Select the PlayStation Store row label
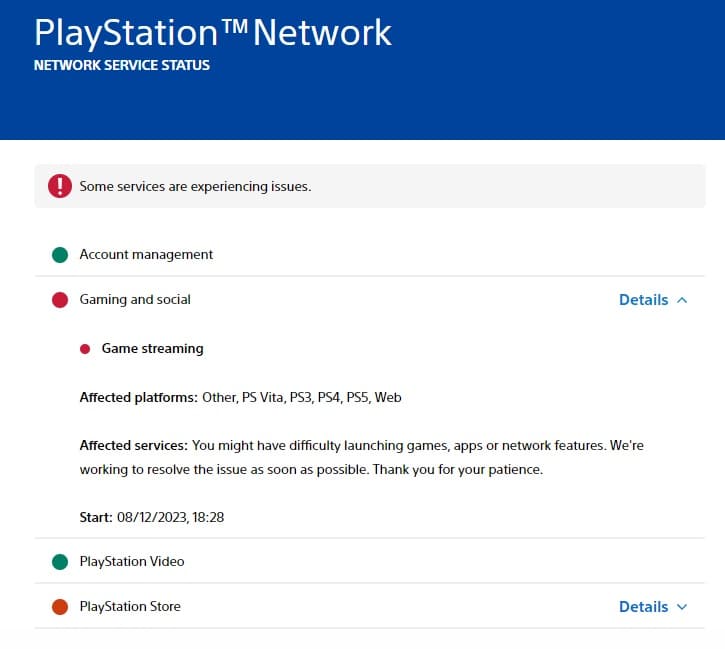Viewport: 725px width, 649px height. click(130, 606)
